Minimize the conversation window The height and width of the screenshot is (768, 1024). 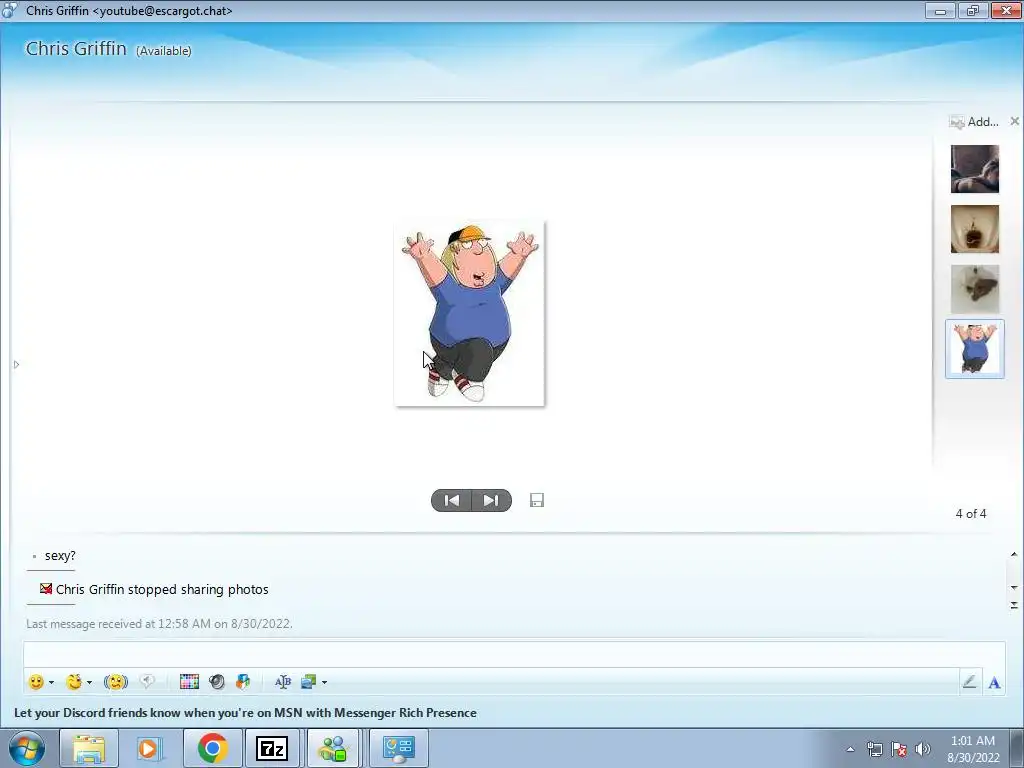(940, 10)
